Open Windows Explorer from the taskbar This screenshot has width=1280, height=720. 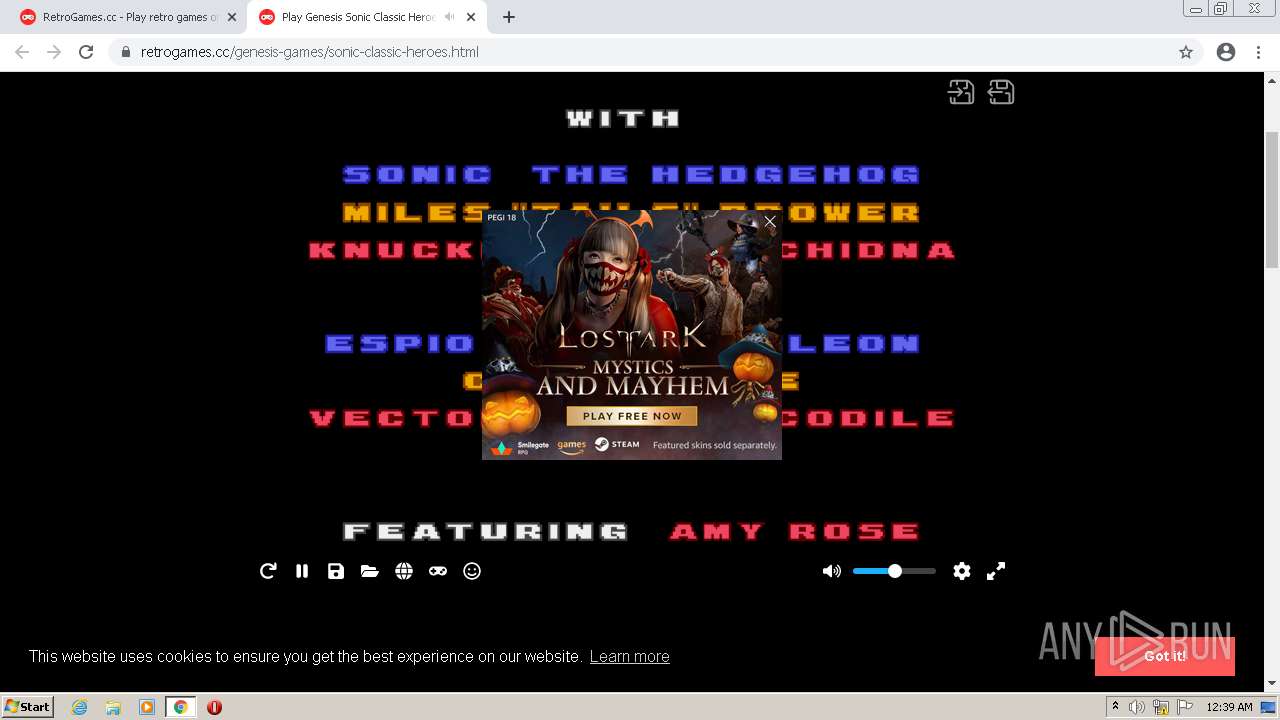(113, 707)
